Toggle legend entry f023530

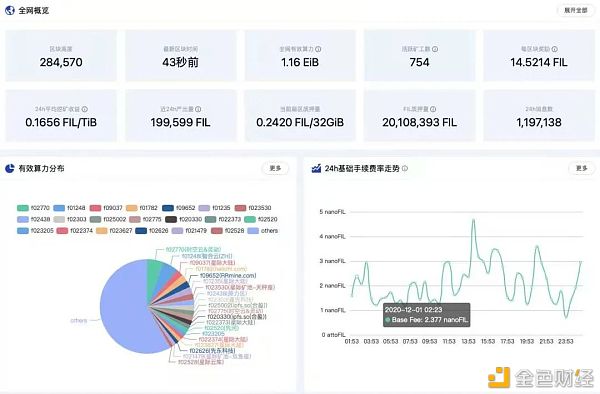[253, 208]
